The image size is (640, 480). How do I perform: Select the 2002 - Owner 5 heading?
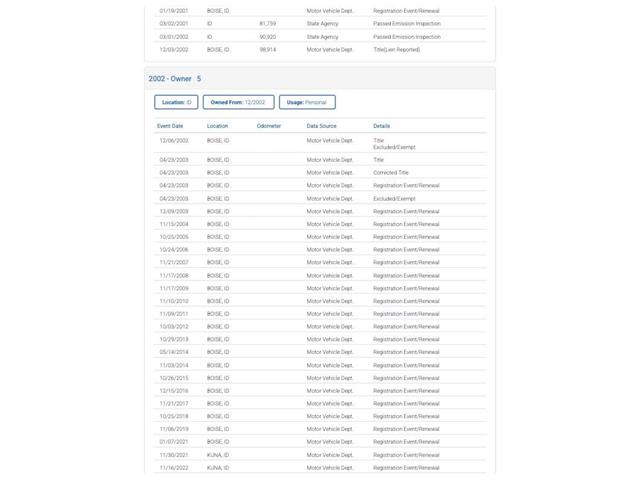(175, 79)
